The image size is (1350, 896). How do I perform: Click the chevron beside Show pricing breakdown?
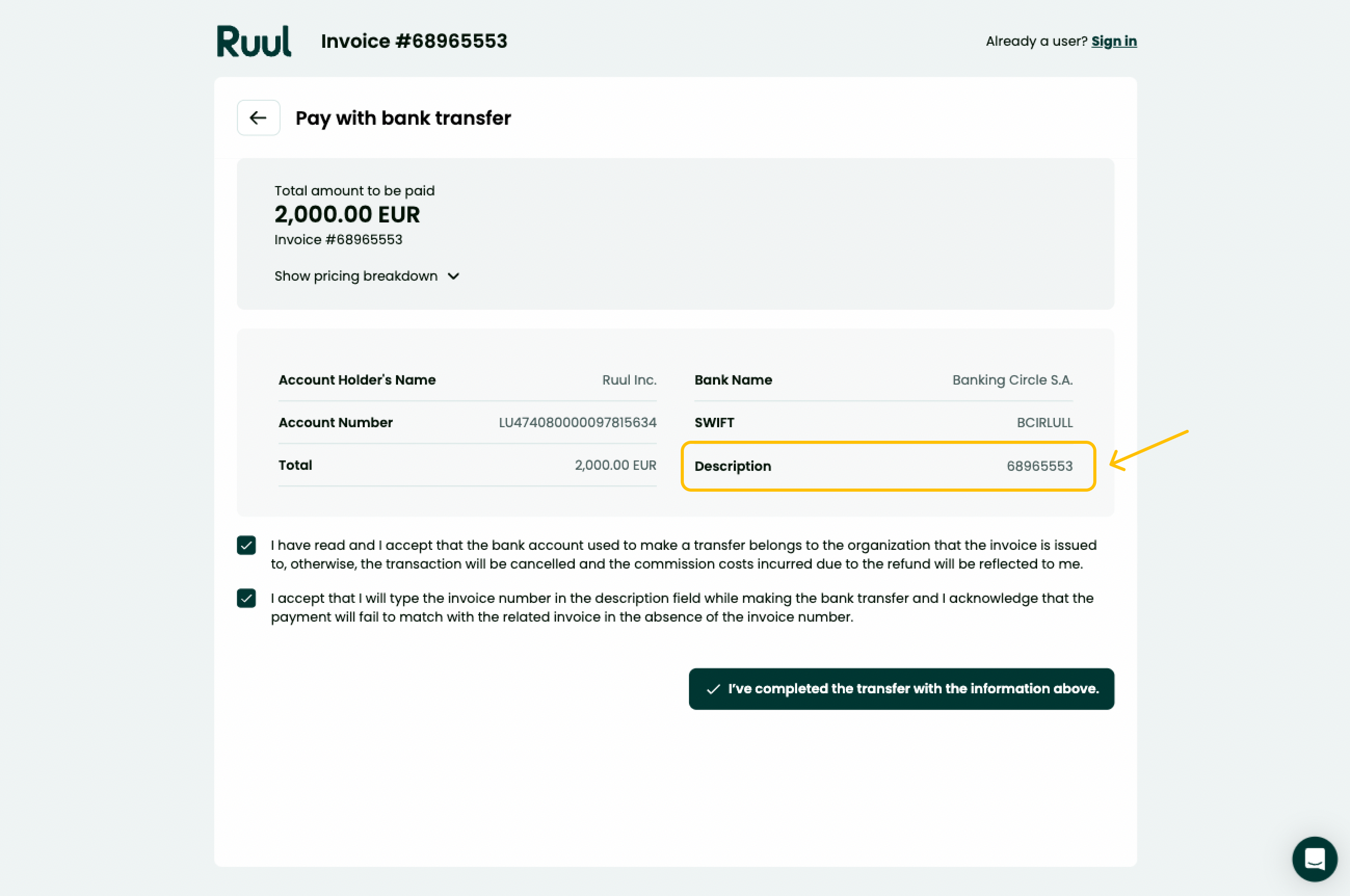[x=453, y=276]
